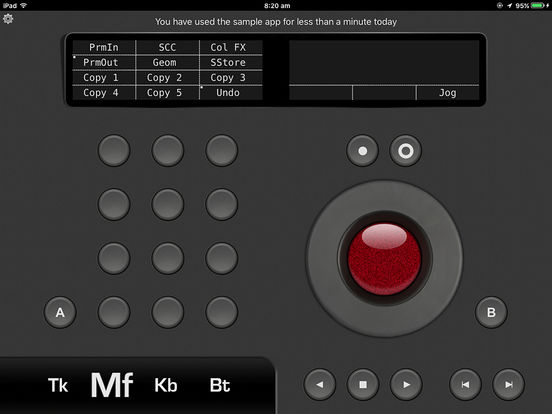Tap the ring circle button
The height and width of the screenshot is (414, 552).
[x=406, y=151]
